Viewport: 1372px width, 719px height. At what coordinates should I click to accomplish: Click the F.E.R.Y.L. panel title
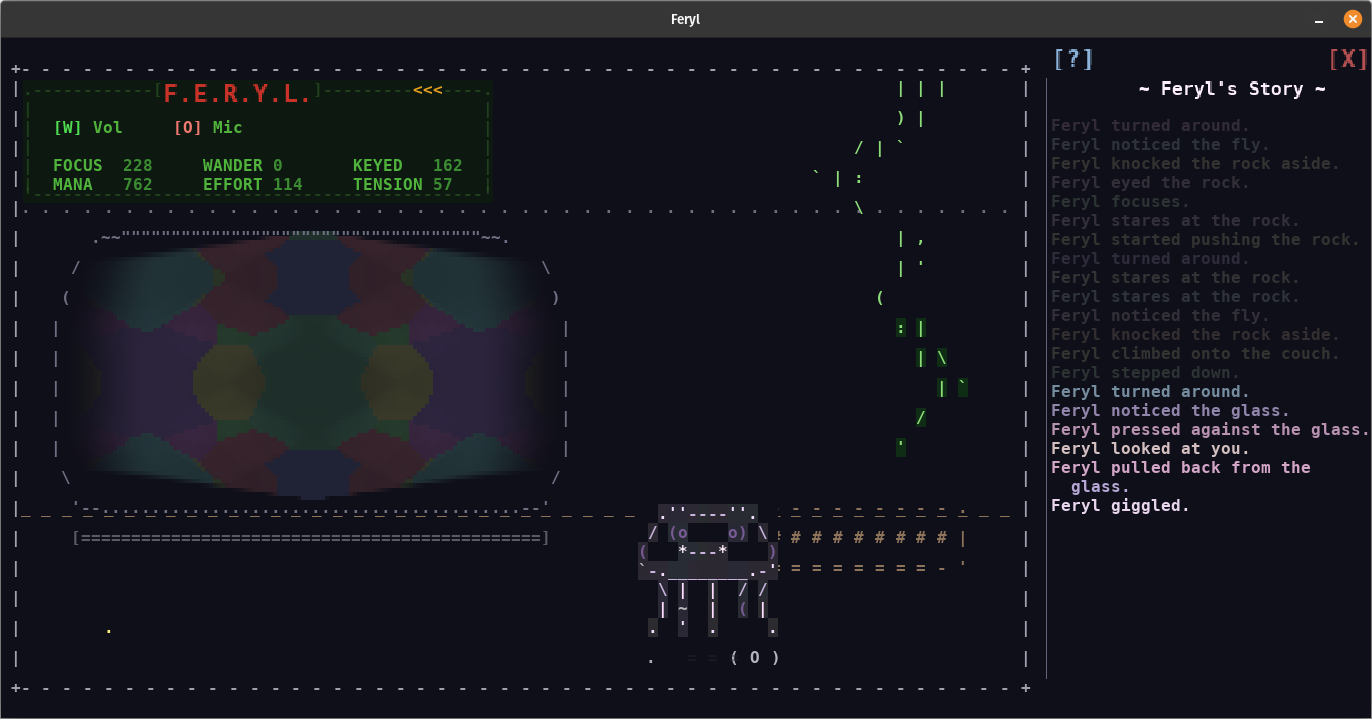tap(238, 94)
